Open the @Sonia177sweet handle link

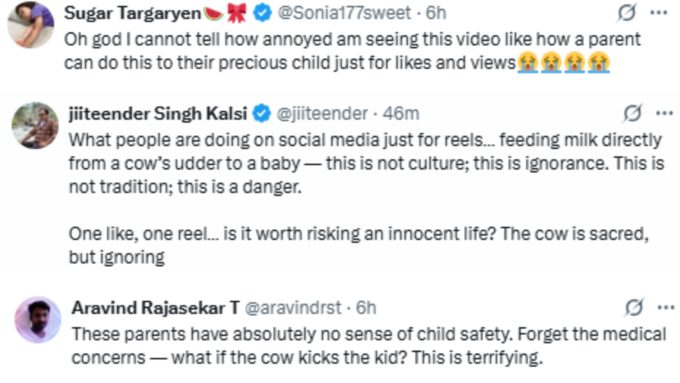click(x=344, y=13)
